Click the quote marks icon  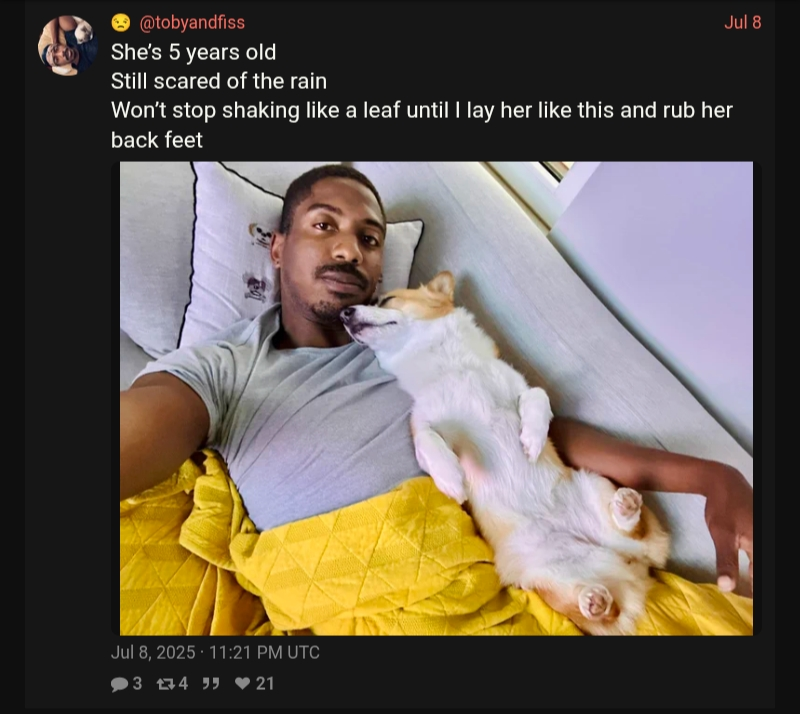pyautogui.click(x=211, y=684)
